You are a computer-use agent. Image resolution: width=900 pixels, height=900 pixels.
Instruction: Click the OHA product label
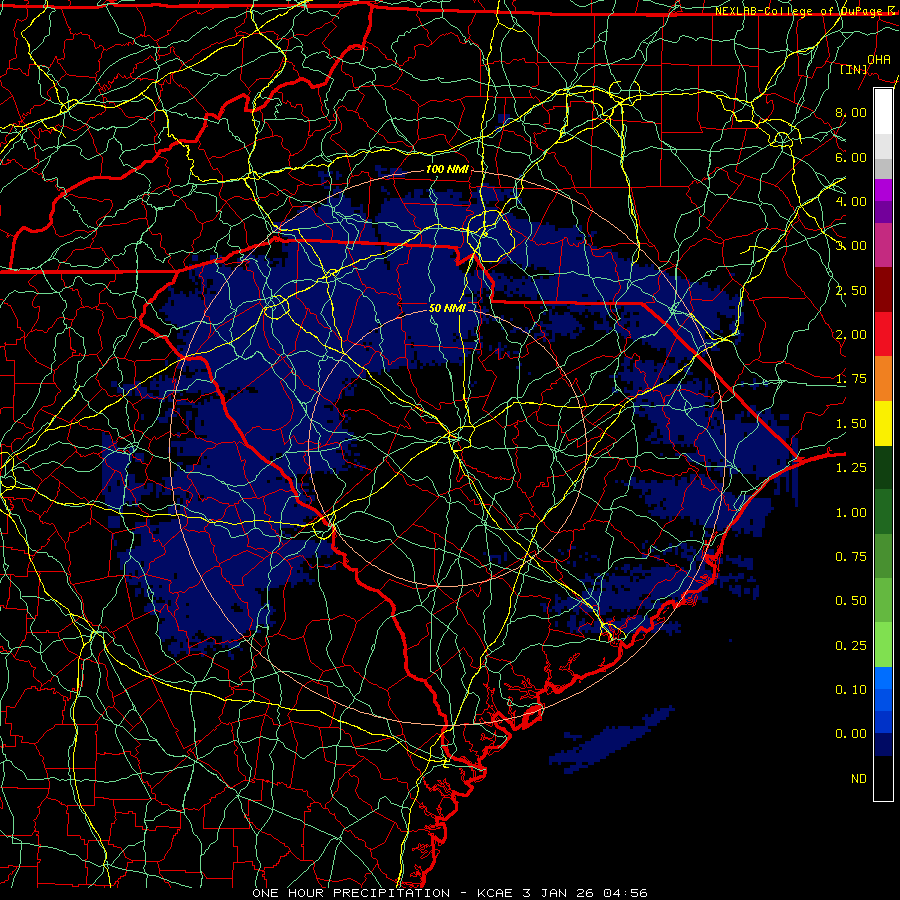point(879,59)
